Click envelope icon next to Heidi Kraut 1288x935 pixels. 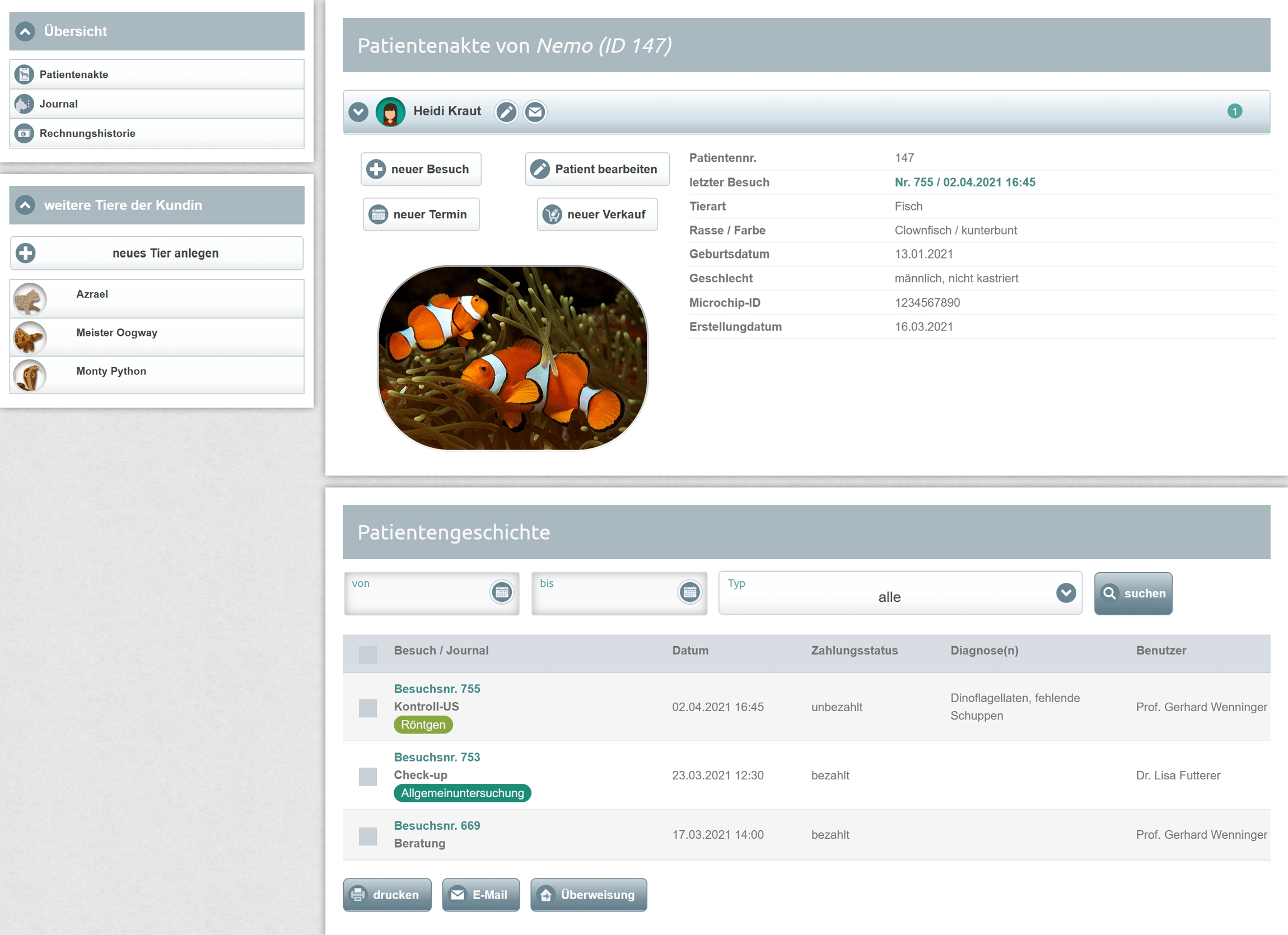click(534, 112)
